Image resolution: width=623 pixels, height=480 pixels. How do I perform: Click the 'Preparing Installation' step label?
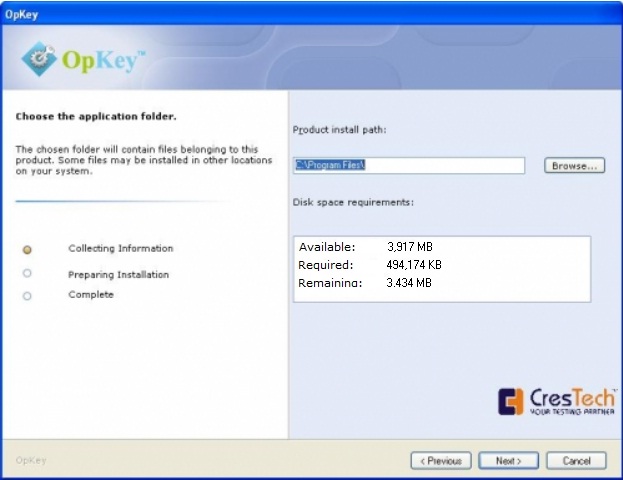point(118,275)
